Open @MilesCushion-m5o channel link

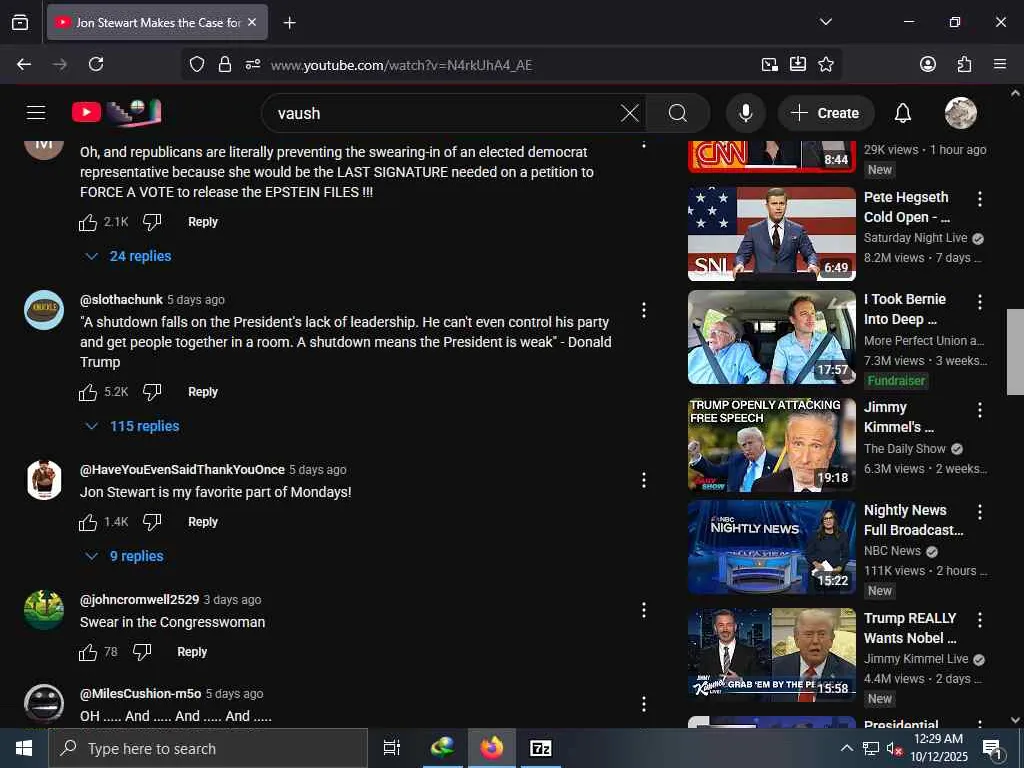(140, 694)
